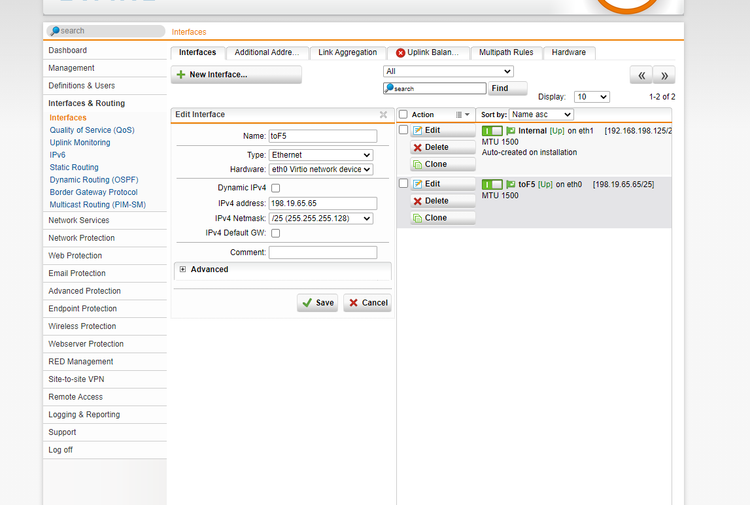Open the Dashboard menu item

pos(105,50)
